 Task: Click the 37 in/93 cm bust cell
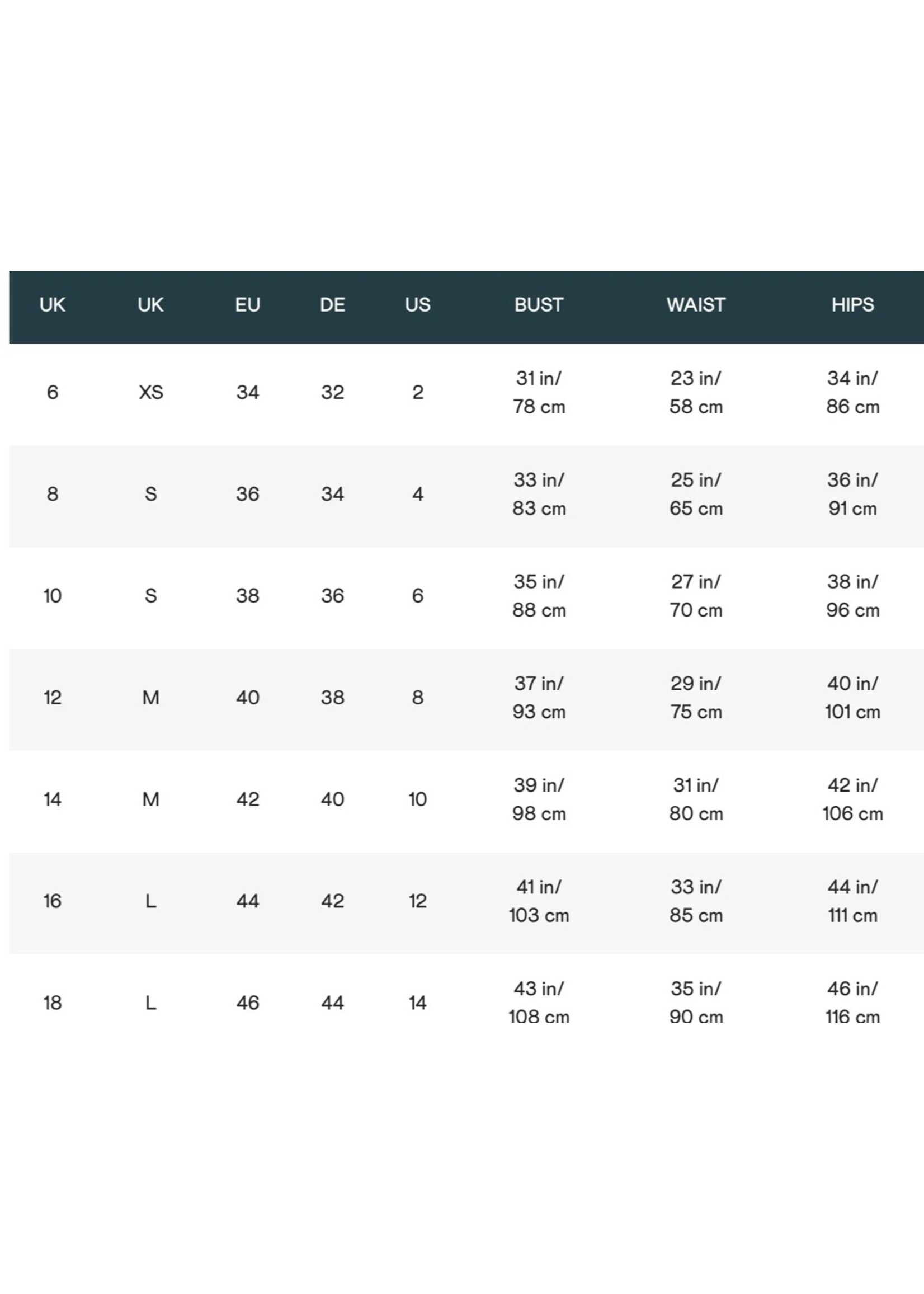539,698
